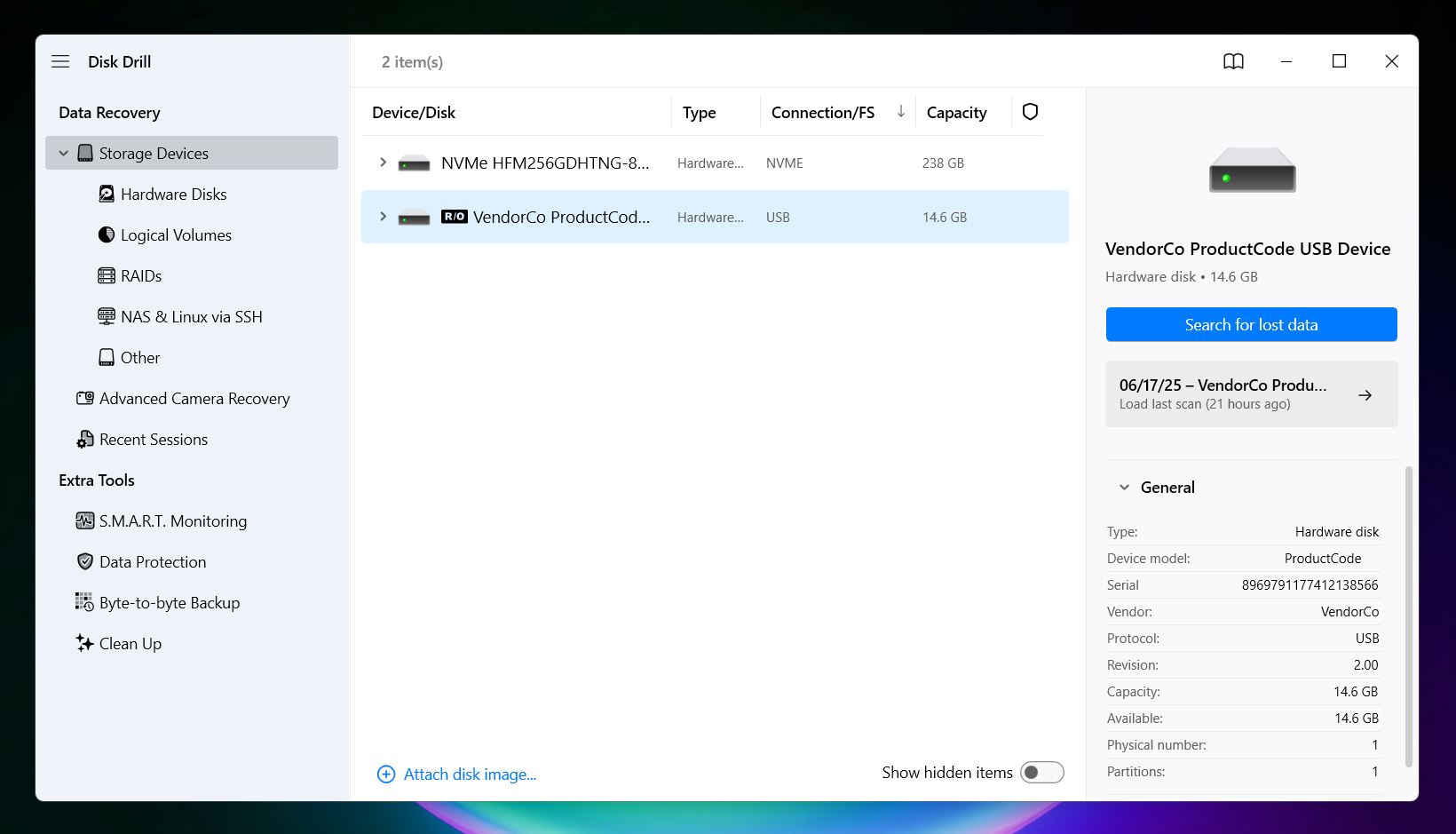Click the Byte-to-byte Backup icon
This screenshot has height=834, width=1456.
click(84, 602)
